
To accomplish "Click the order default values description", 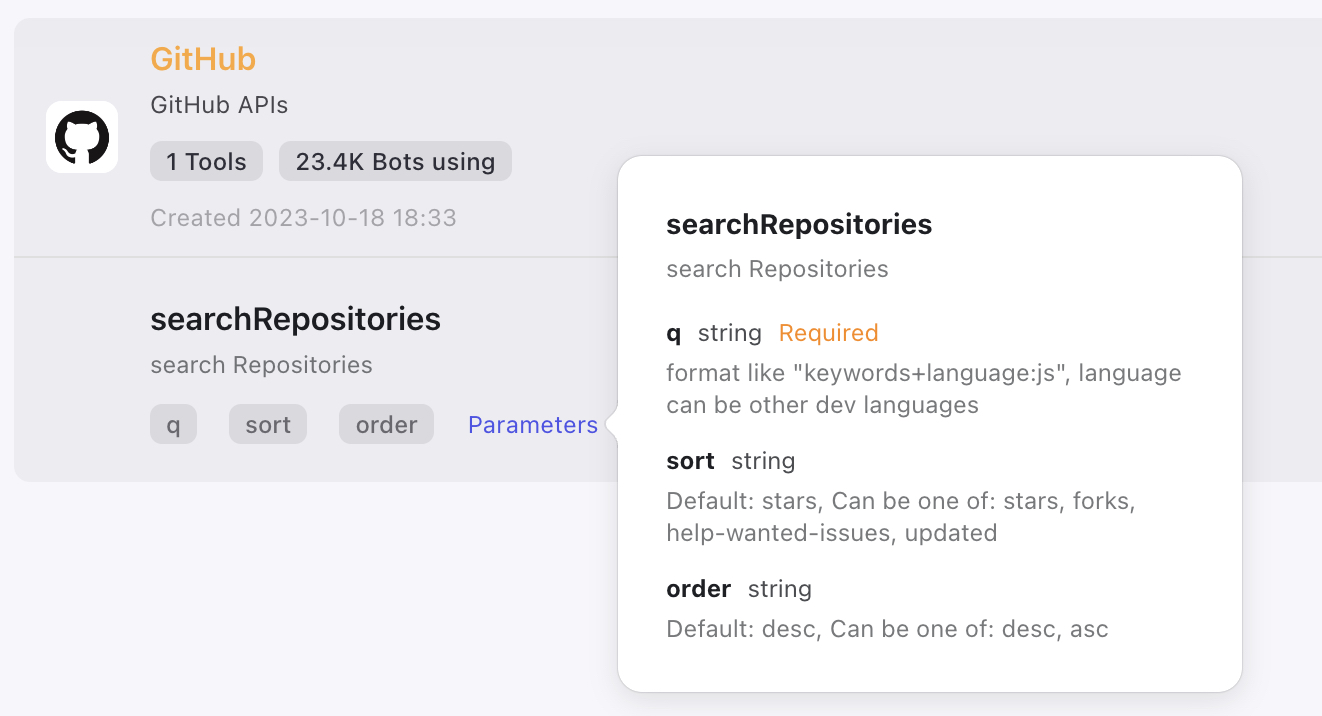I will tap(887, 629).
